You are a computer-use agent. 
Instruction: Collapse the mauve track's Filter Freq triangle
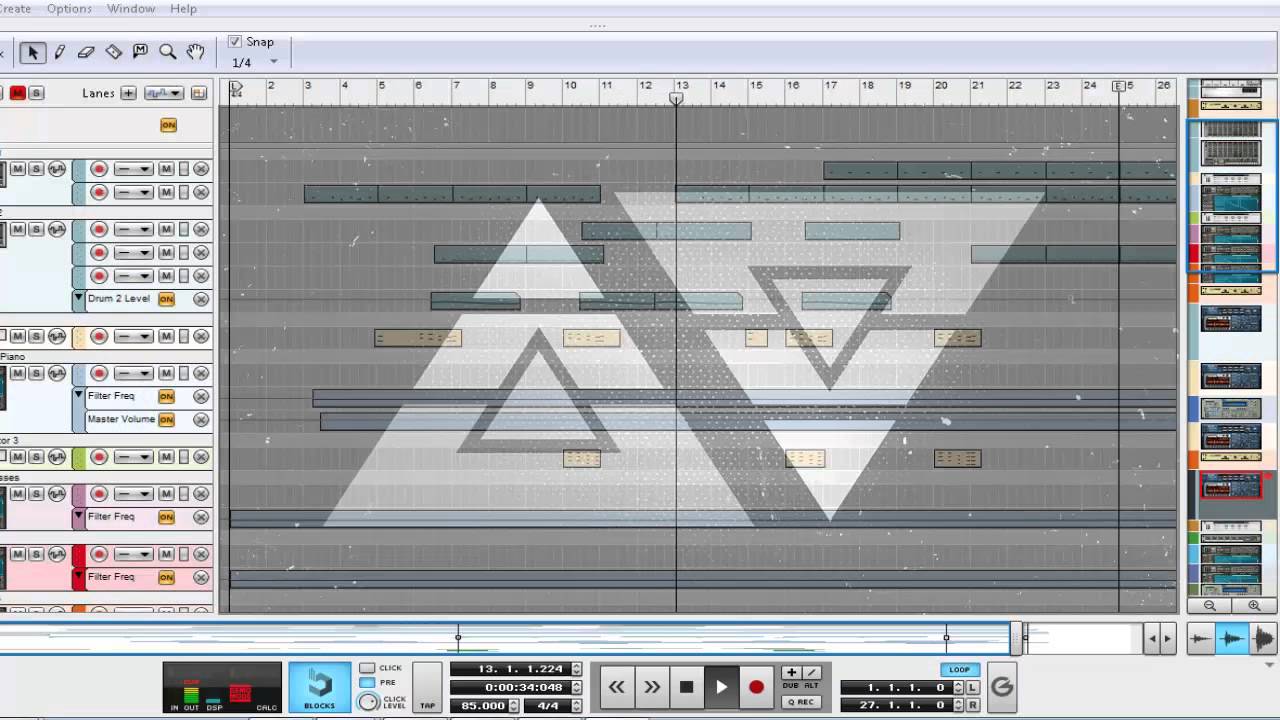(x=79, y=516)
